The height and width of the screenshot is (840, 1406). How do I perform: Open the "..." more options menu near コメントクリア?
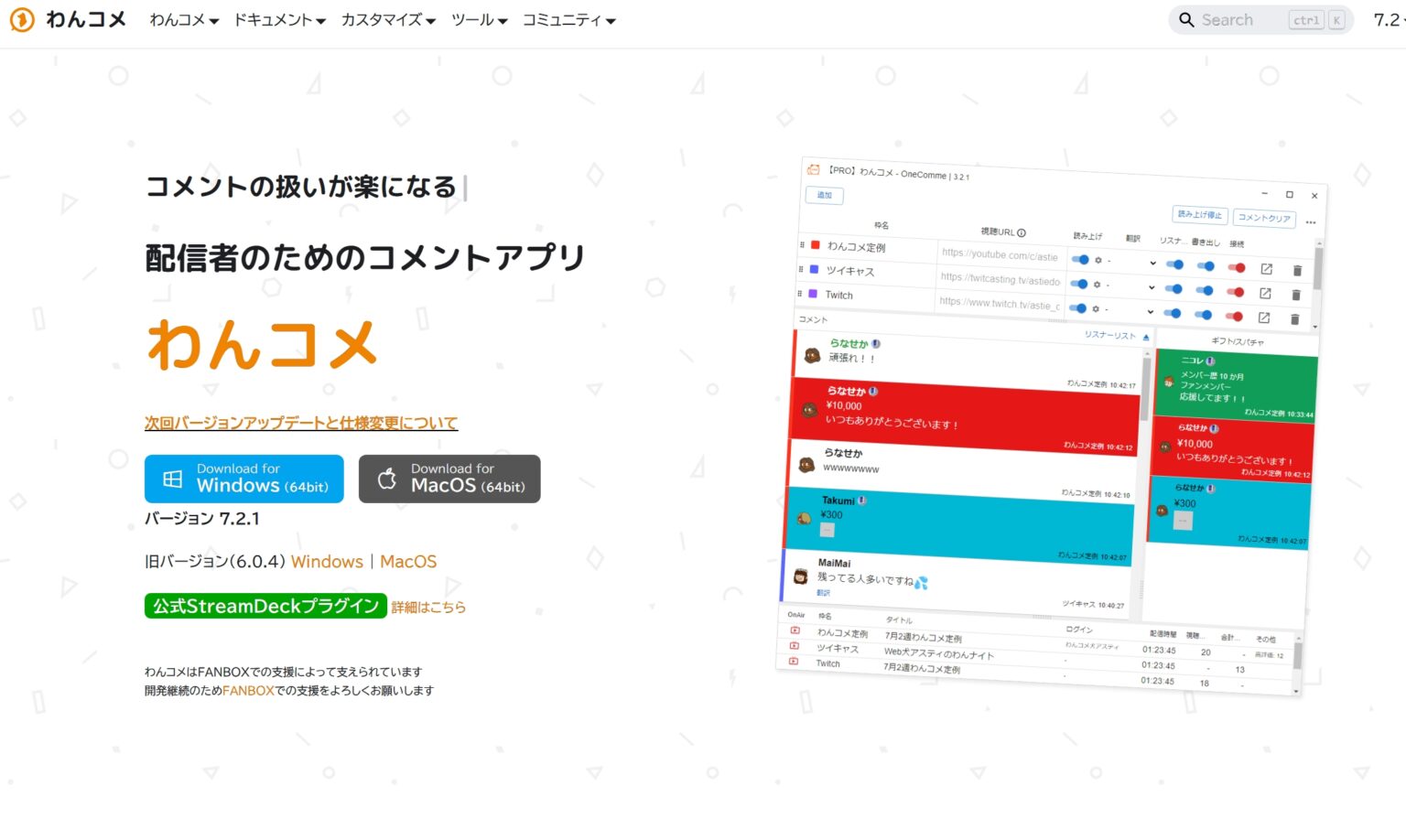click(1309, 221)
